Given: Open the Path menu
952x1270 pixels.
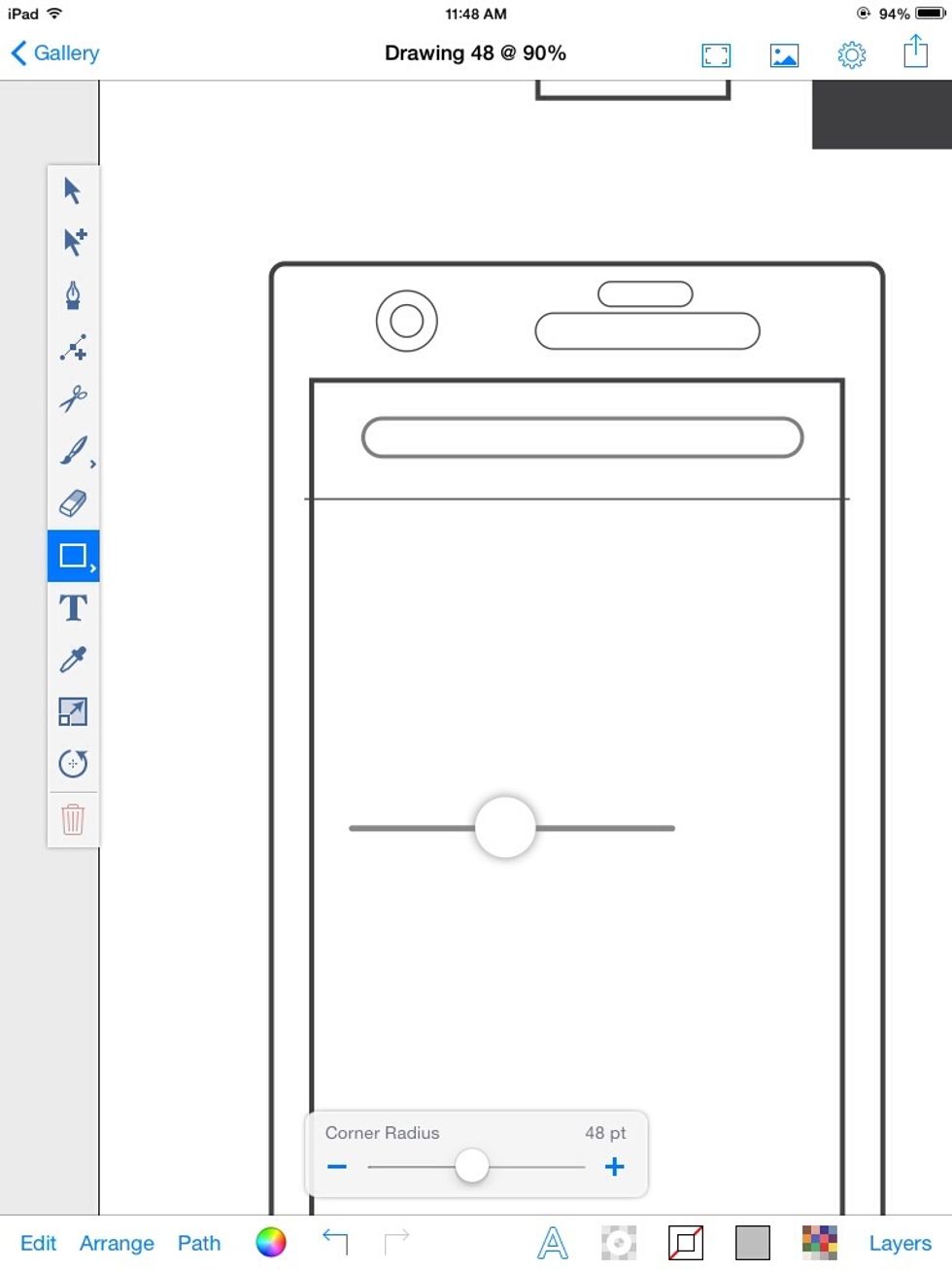Looking at the screenshot, I should 198,1243.
